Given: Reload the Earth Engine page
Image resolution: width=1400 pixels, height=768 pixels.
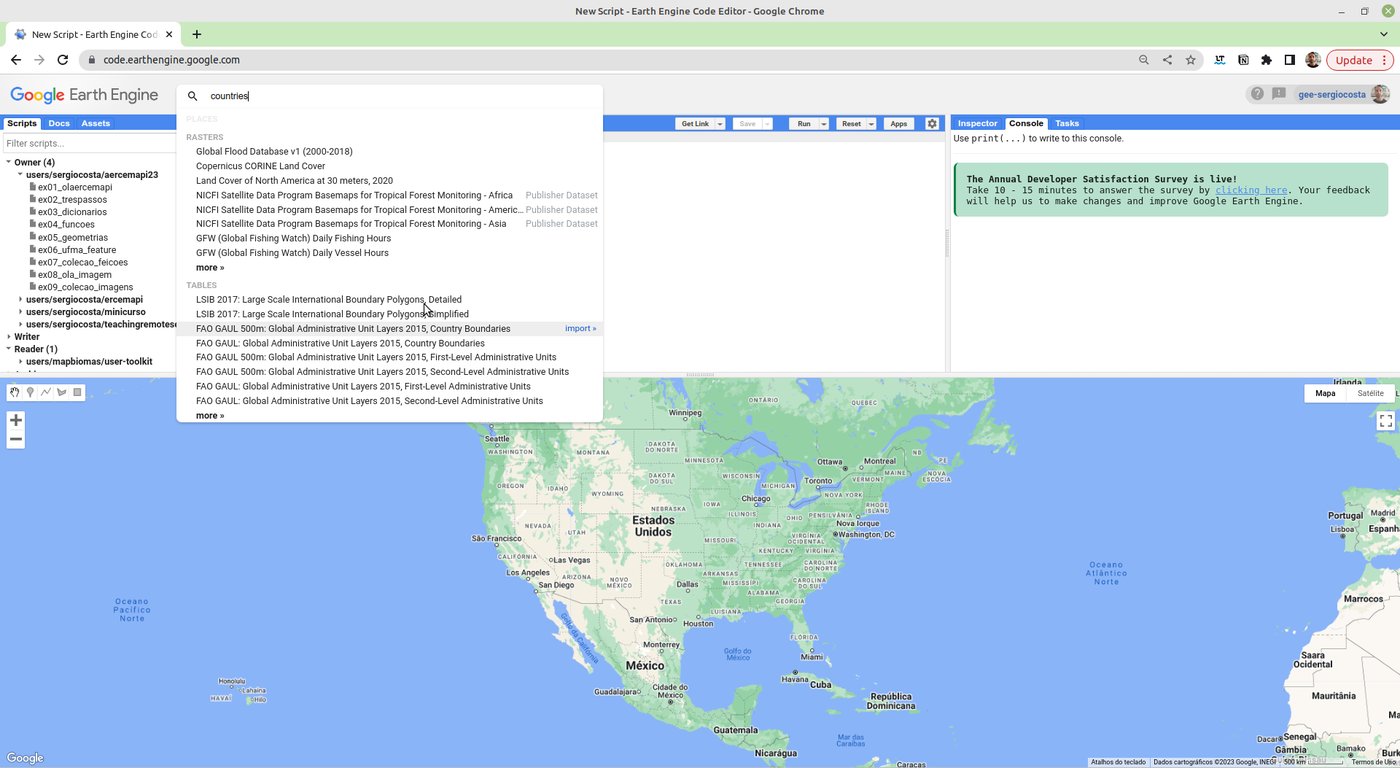Looking at the screenshot, I should [x=62, y=60].
